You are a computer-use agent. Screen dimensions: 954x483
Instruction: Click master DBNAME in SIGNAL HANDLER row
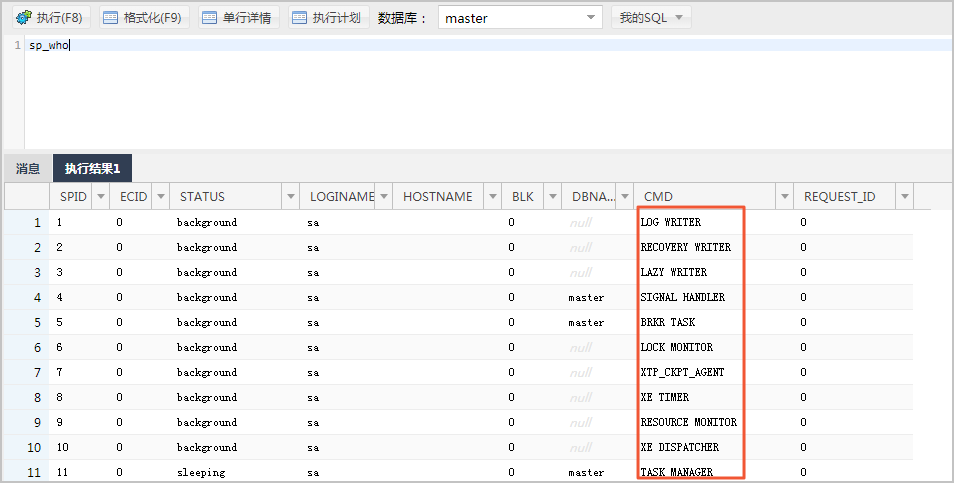tap(586, 297)
